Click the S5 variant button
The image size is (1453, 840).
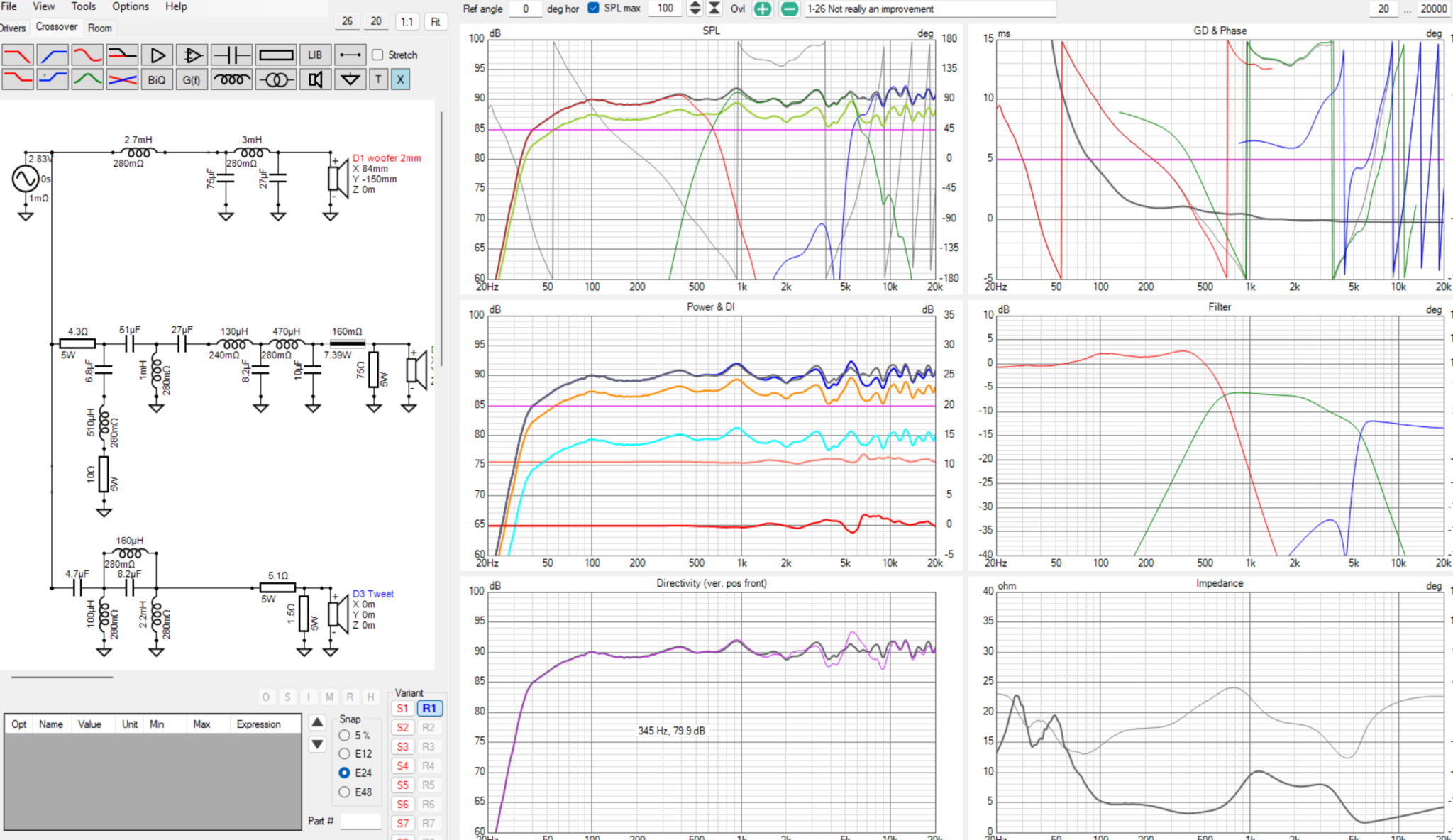pyautogui.click(x=402, y=785)
